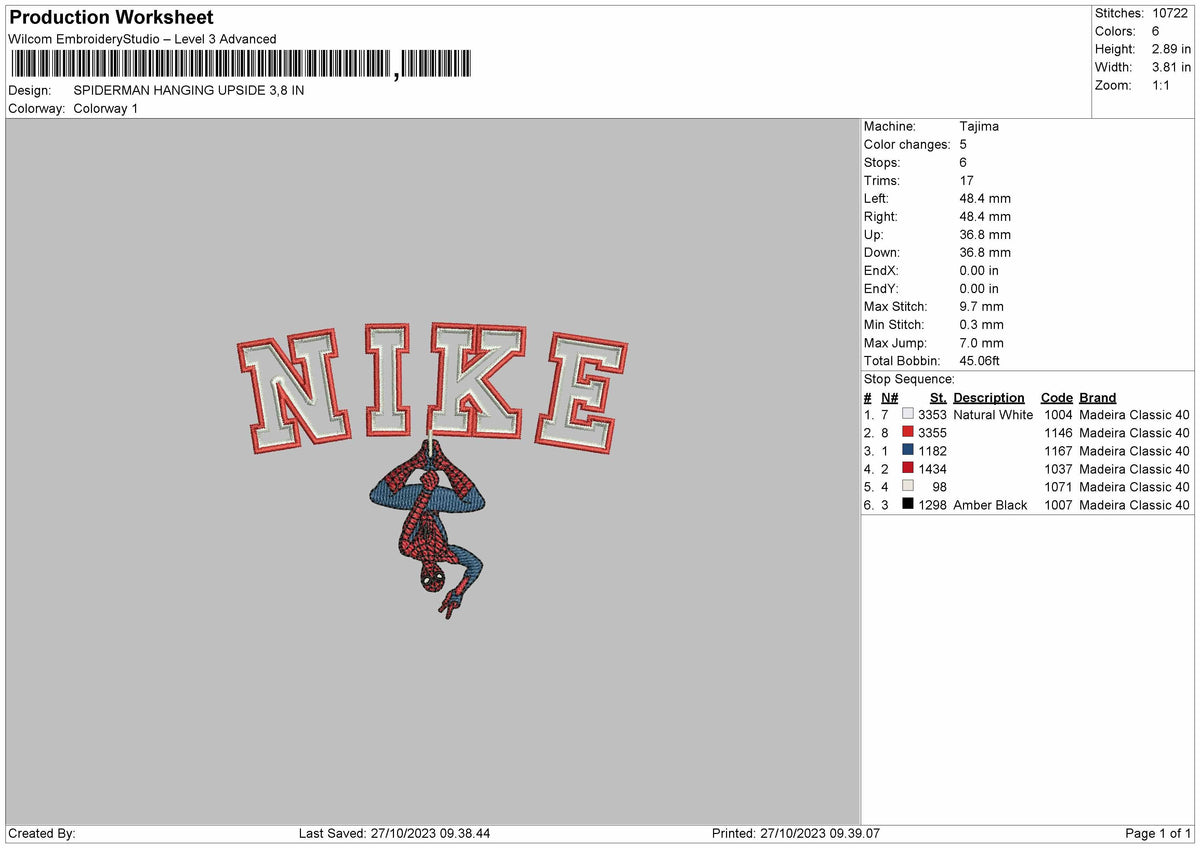Click the thread code 1167
Image resolution: width=1200 pixels, height=848 pixels.
point(1058,450)
